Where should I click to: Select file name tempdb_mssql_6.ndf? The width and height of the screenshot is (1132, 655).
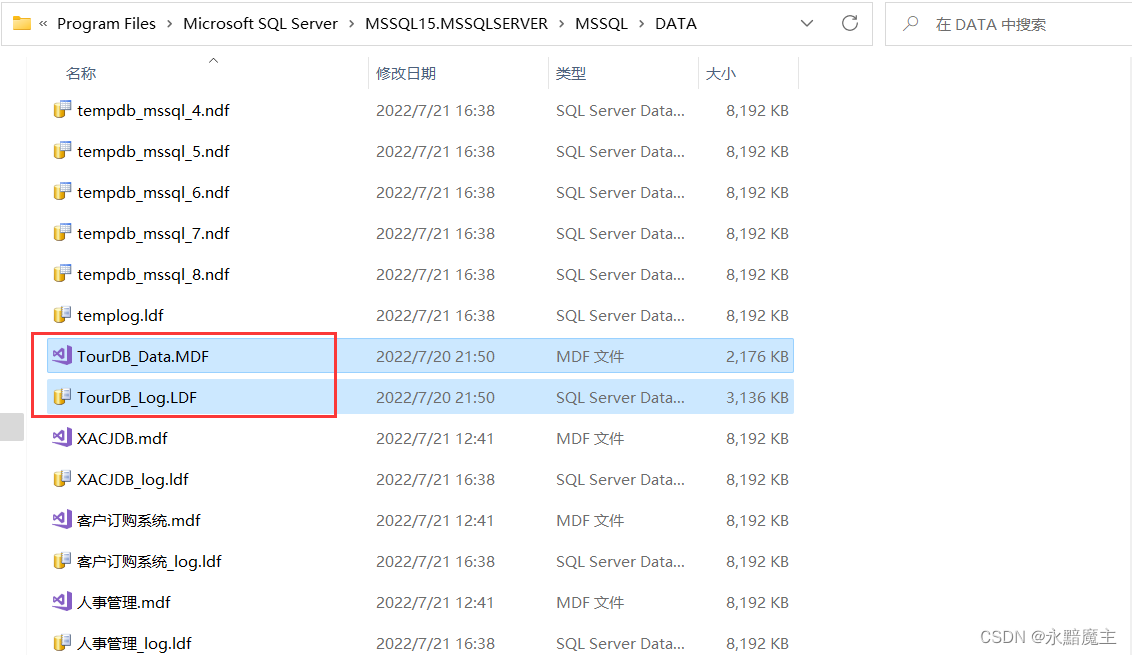click(153, 193)
